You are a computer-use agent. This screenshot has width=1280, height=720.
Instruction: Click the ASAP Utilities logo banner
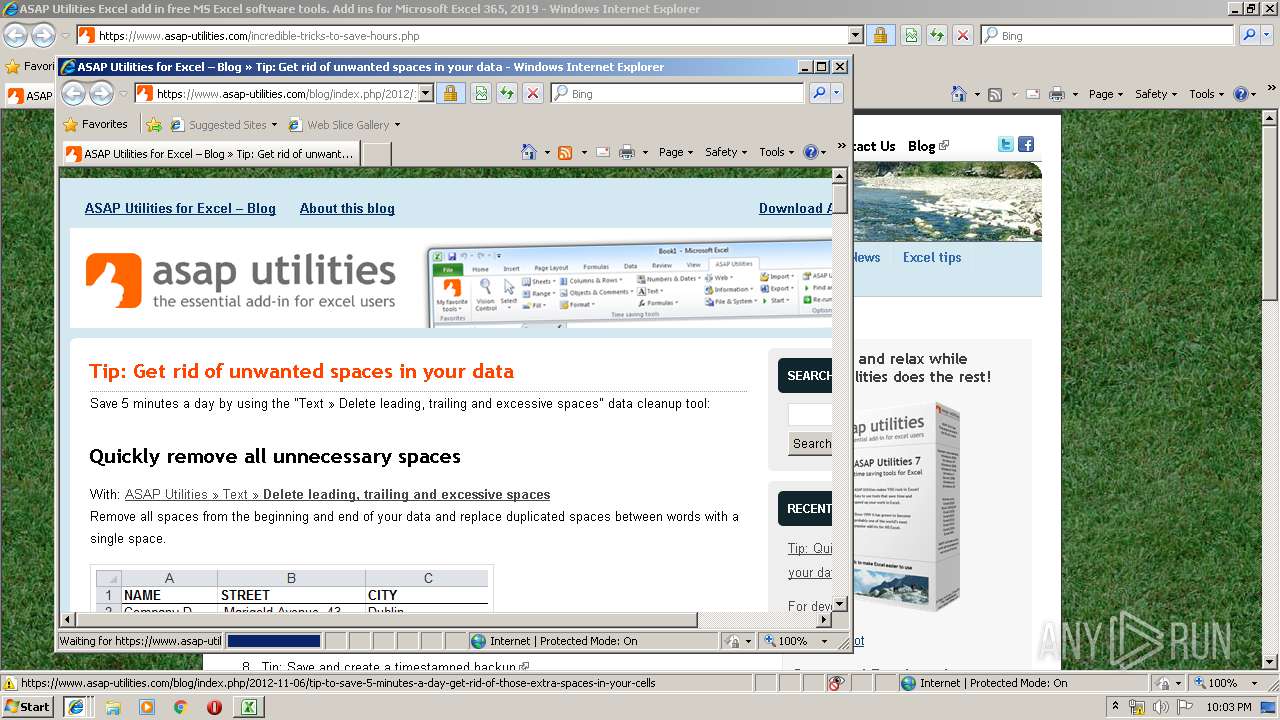240,280
